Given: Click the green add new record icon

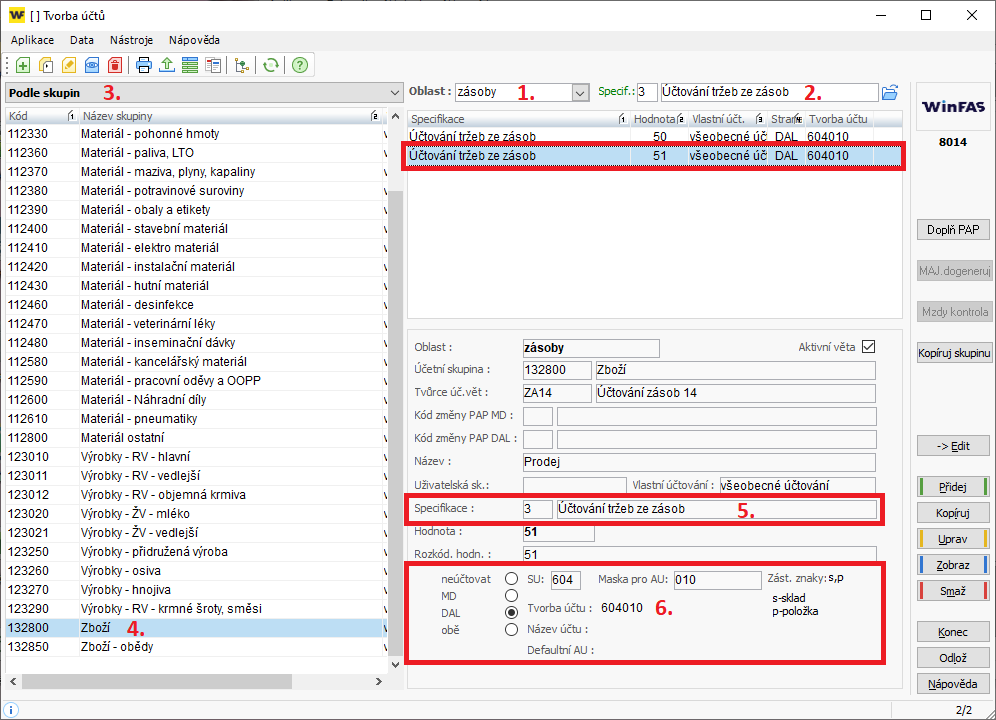Looking at the screenshot, I should [x=23, y=66].
